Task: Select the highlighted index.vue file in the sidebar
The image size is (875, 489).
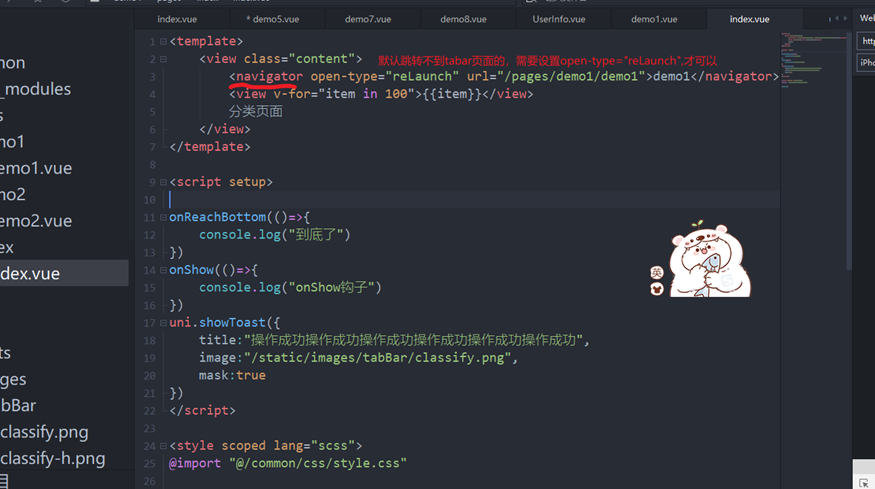Action: coord(64,274)
